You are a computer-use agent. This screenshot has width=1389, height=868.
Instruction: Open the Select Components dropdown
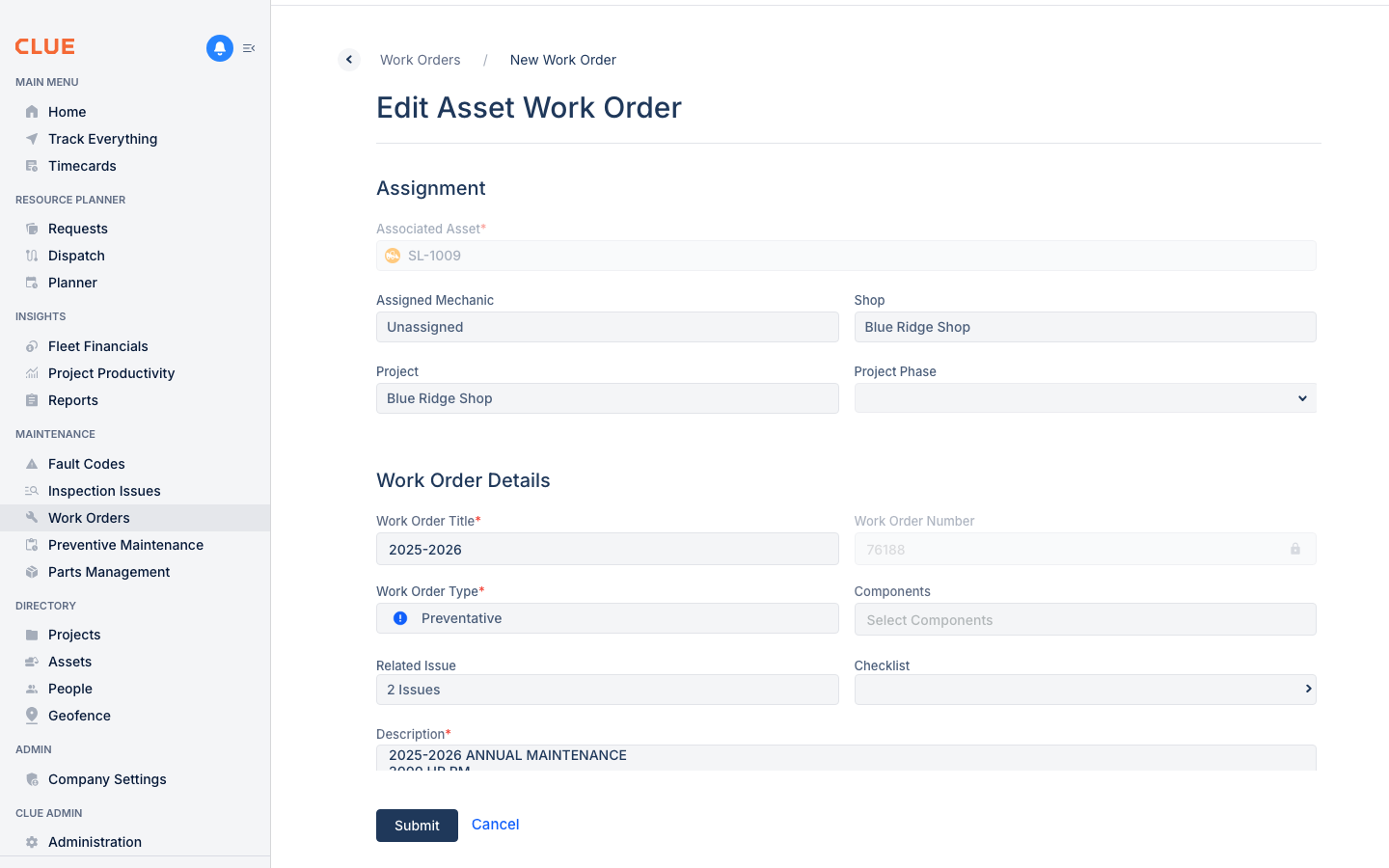point(1085,619)
